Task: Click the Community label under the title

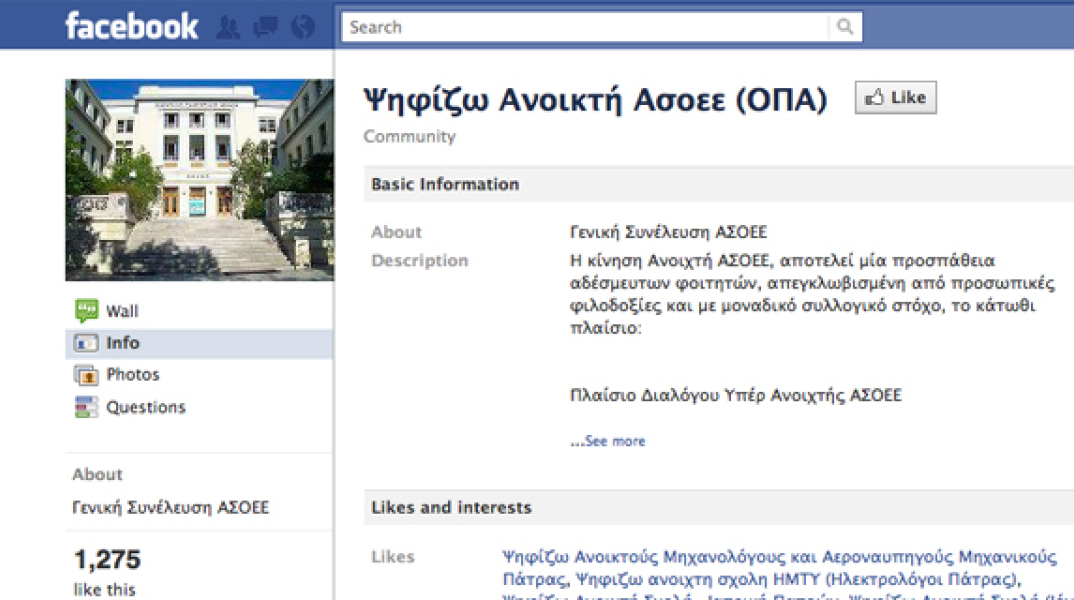Action: pos(409,137)
